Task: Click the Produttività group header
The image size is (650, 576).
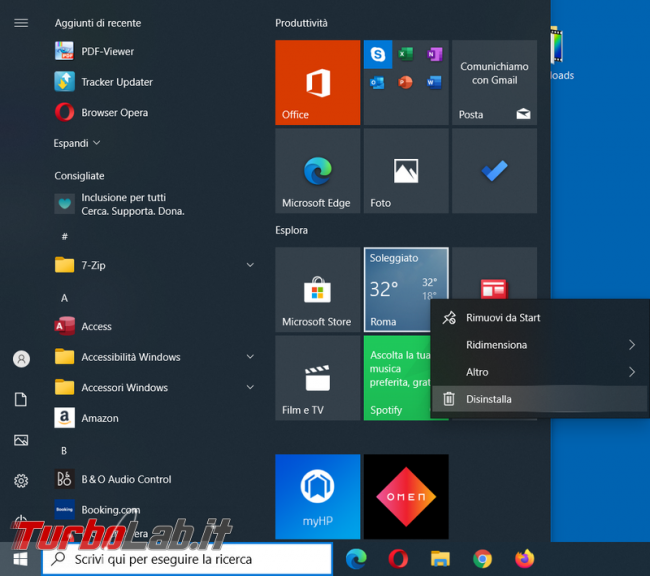Action: [x=301, y=23]
